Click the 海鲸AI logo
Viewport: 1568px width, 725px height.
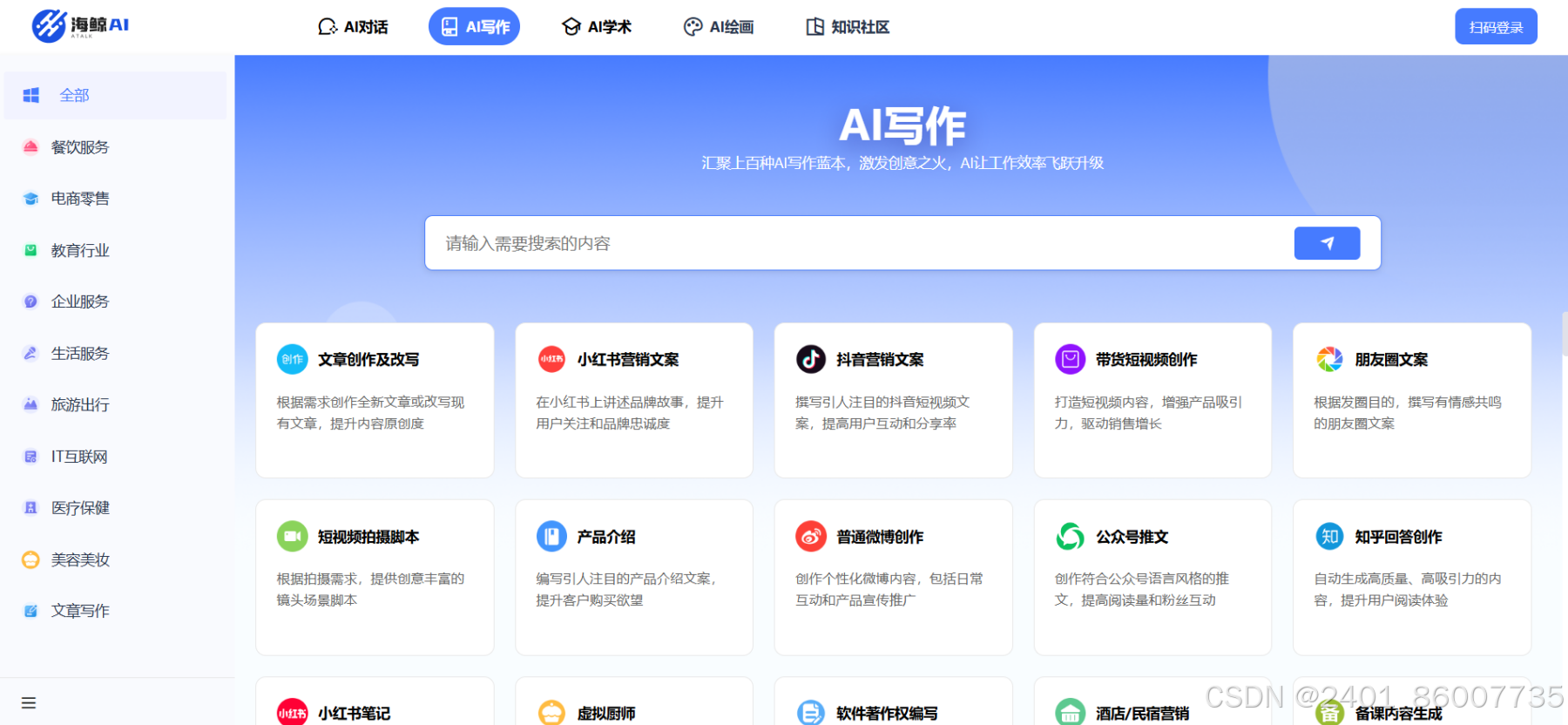(80, 25)
